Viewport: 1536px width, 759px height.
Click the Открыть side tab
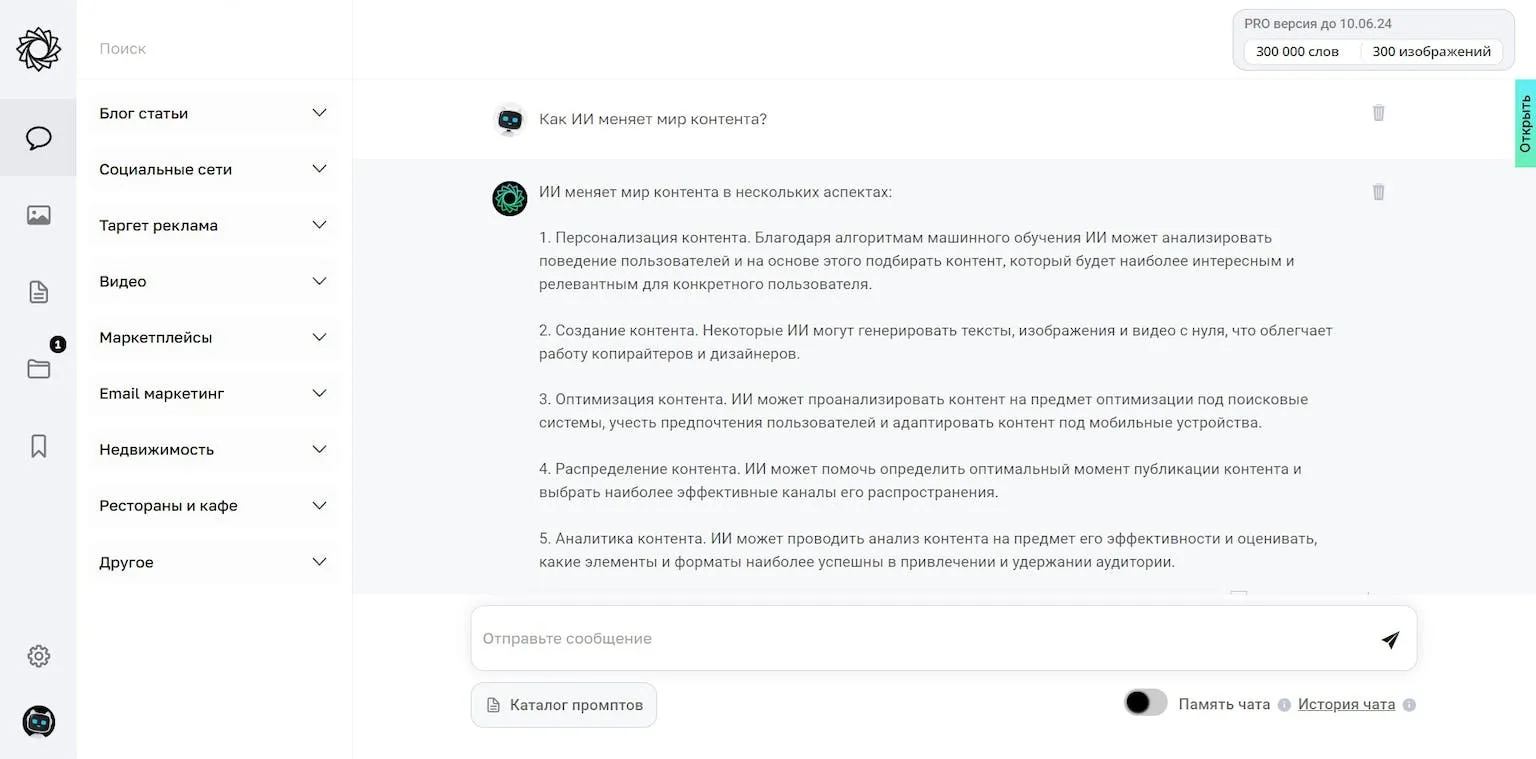(1525, 123)
